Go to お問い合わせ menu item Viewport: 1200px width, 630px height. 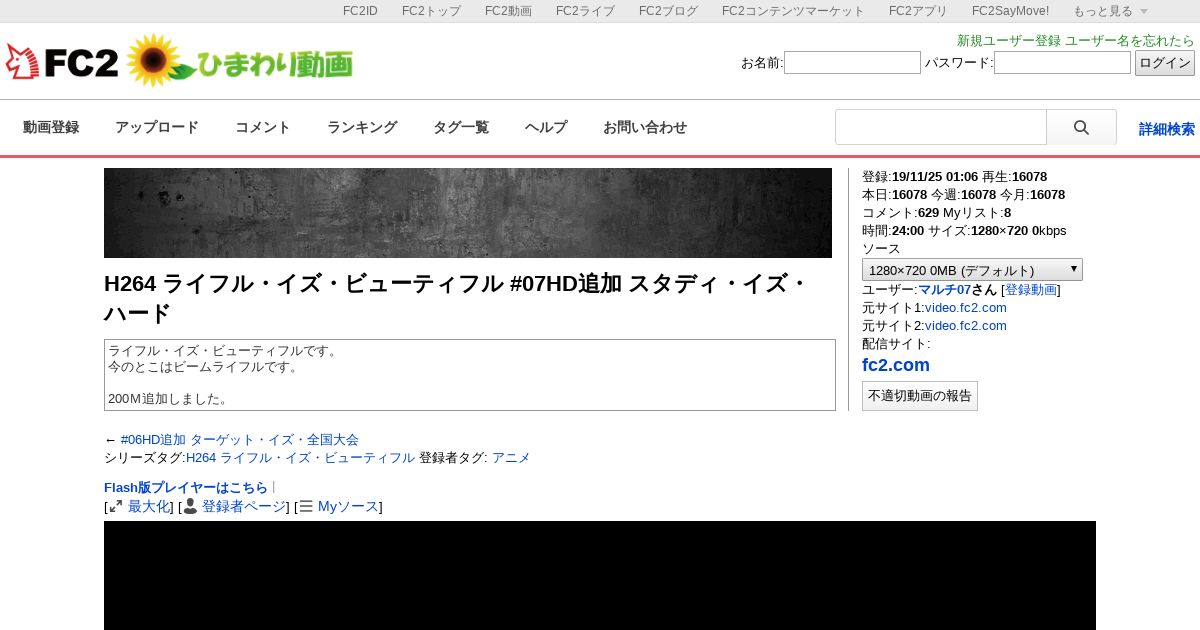tap(645, 127)
